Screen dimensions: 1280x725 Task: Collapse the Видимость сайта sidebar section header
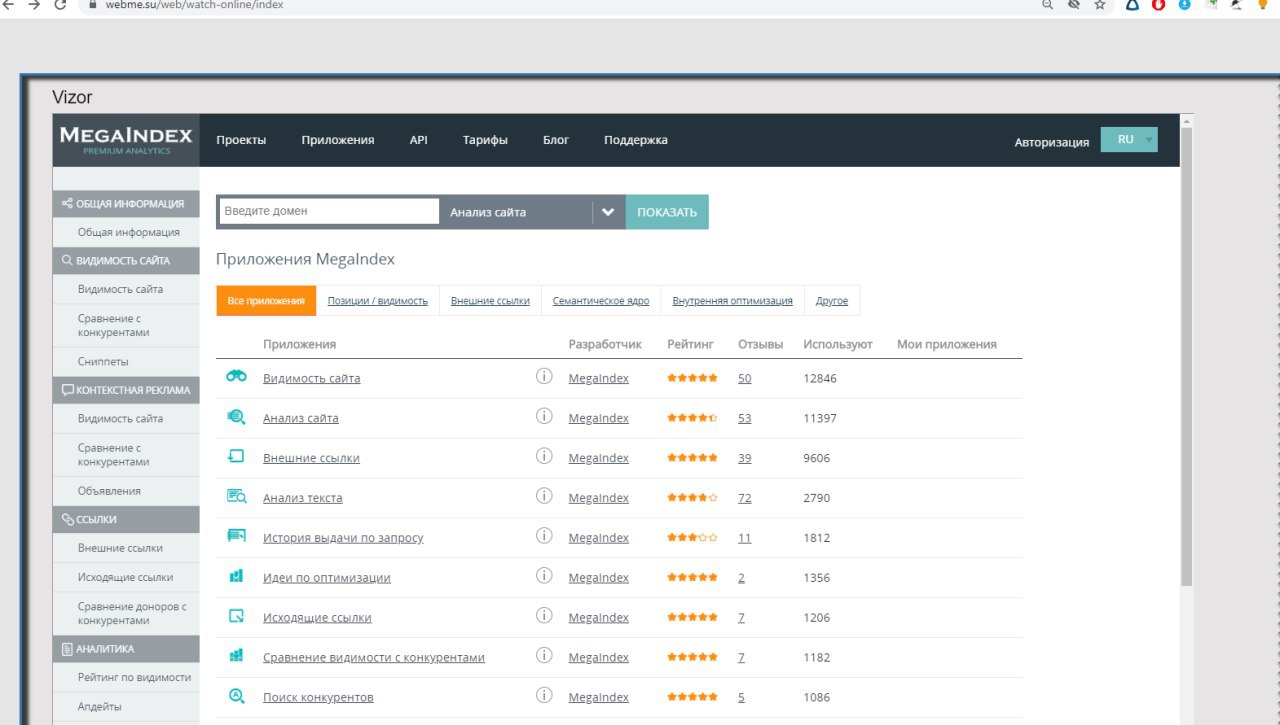click(126, 260)
